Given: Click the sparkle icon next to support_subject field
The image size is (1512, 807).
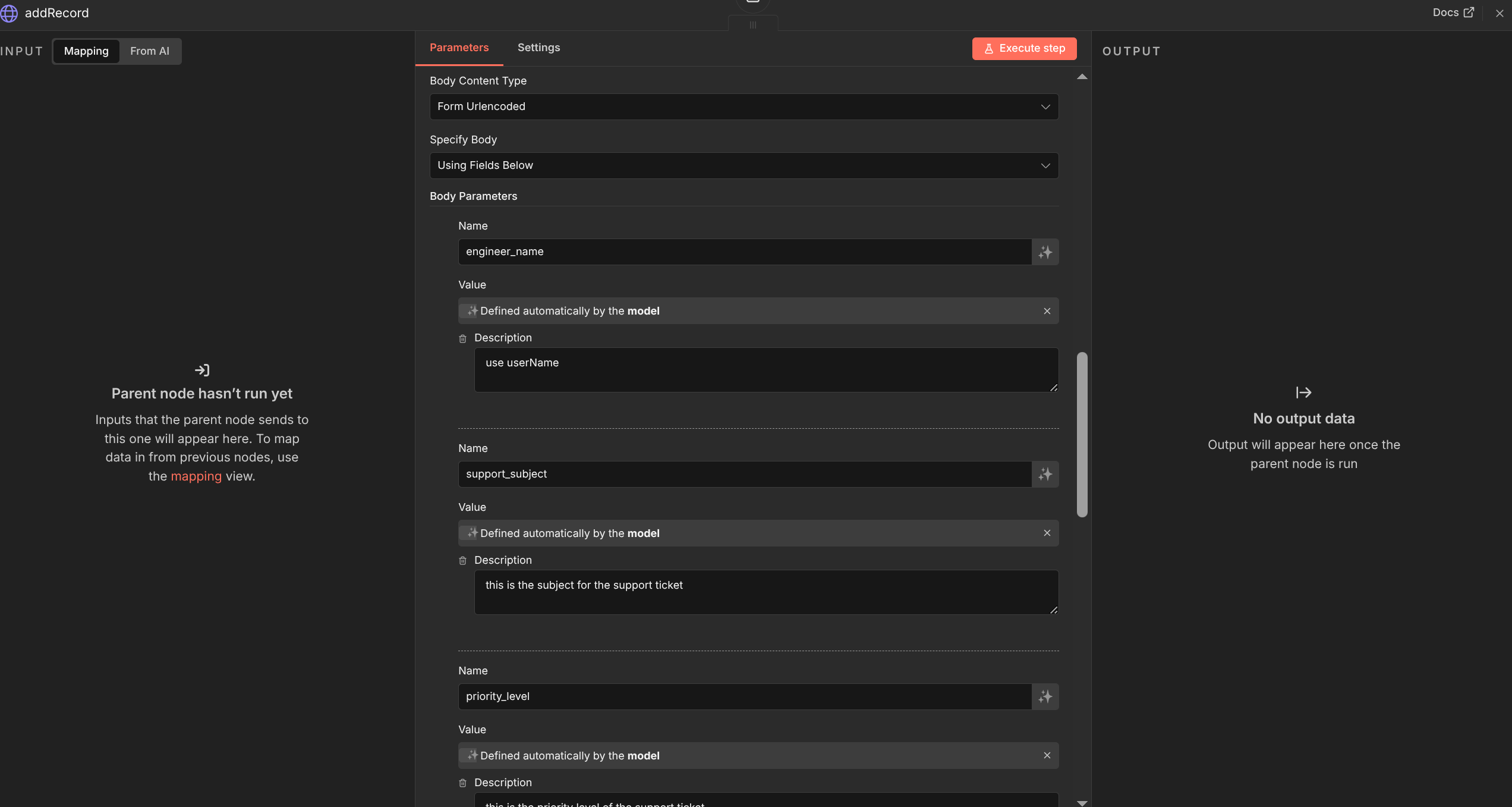Looking at the screenshot, I should point(1044,474).
